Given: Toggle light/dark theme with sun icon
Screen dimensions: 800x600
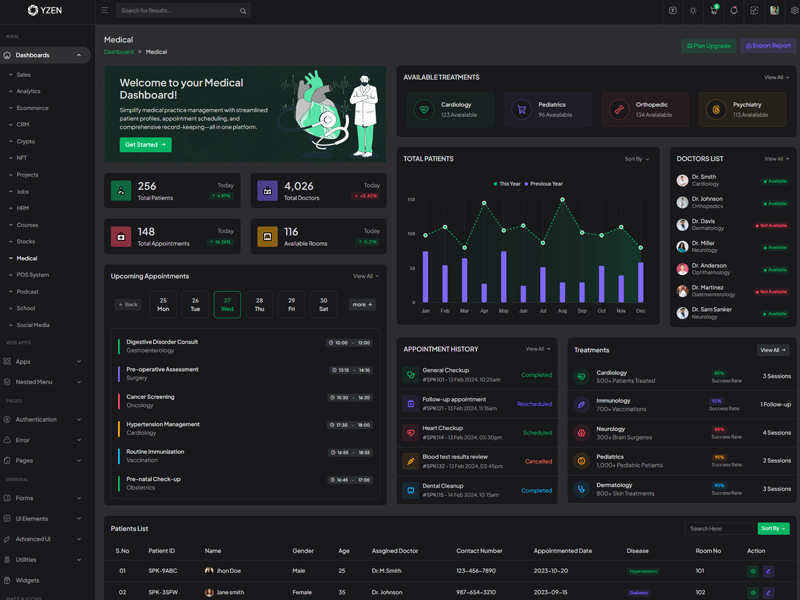Looking at the screenshot, I should 693,11.
